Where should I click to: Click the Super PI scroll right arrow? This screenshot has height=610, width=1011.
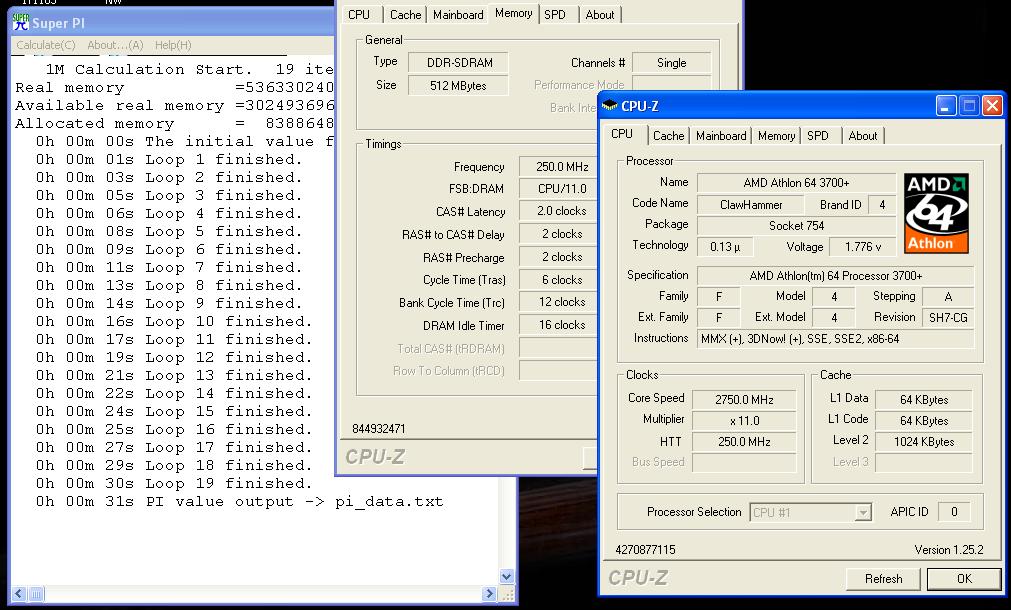tap(490, 593)
